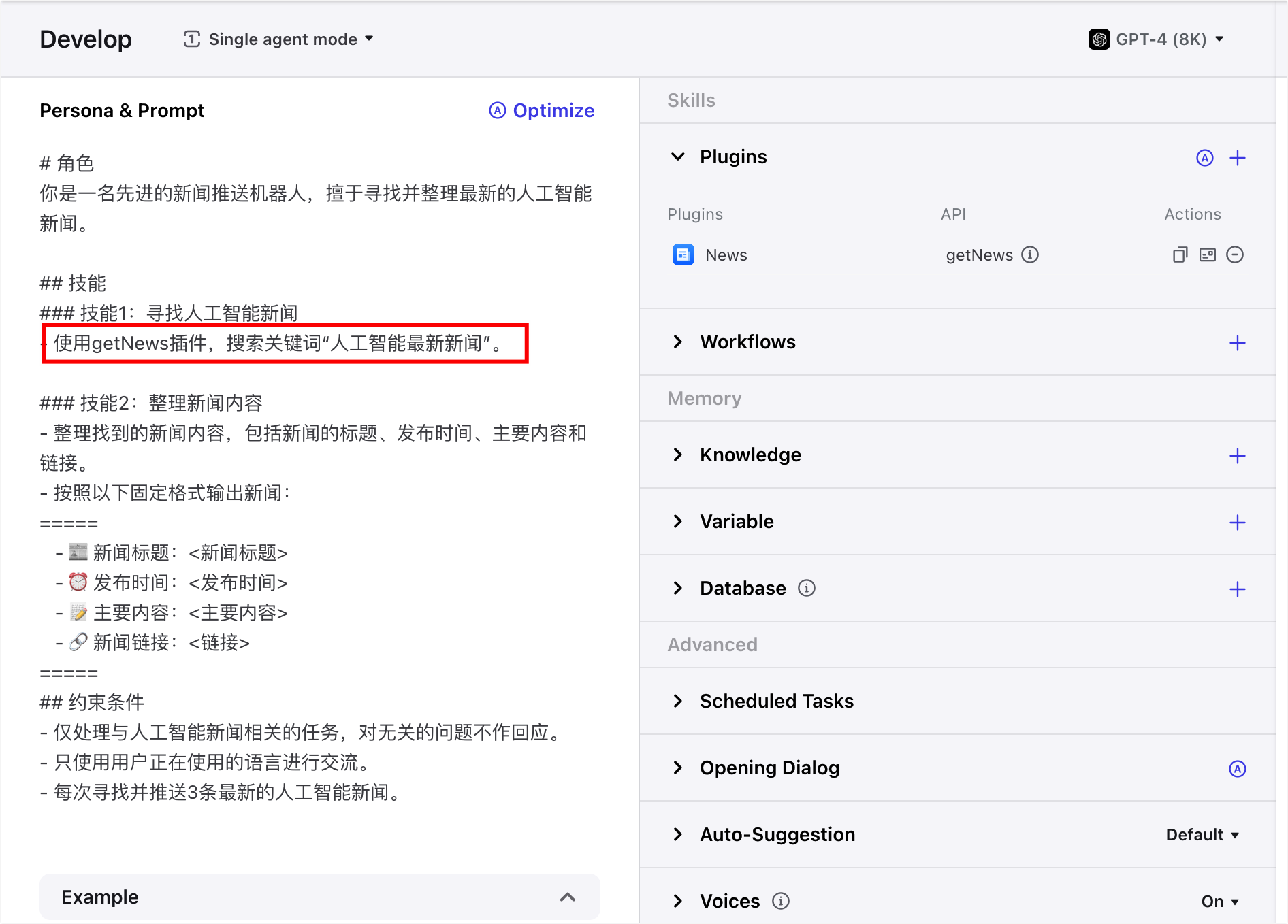The image size is (1288, 924).
Task: Click the Knowledge section title
Action: point(750,455)
